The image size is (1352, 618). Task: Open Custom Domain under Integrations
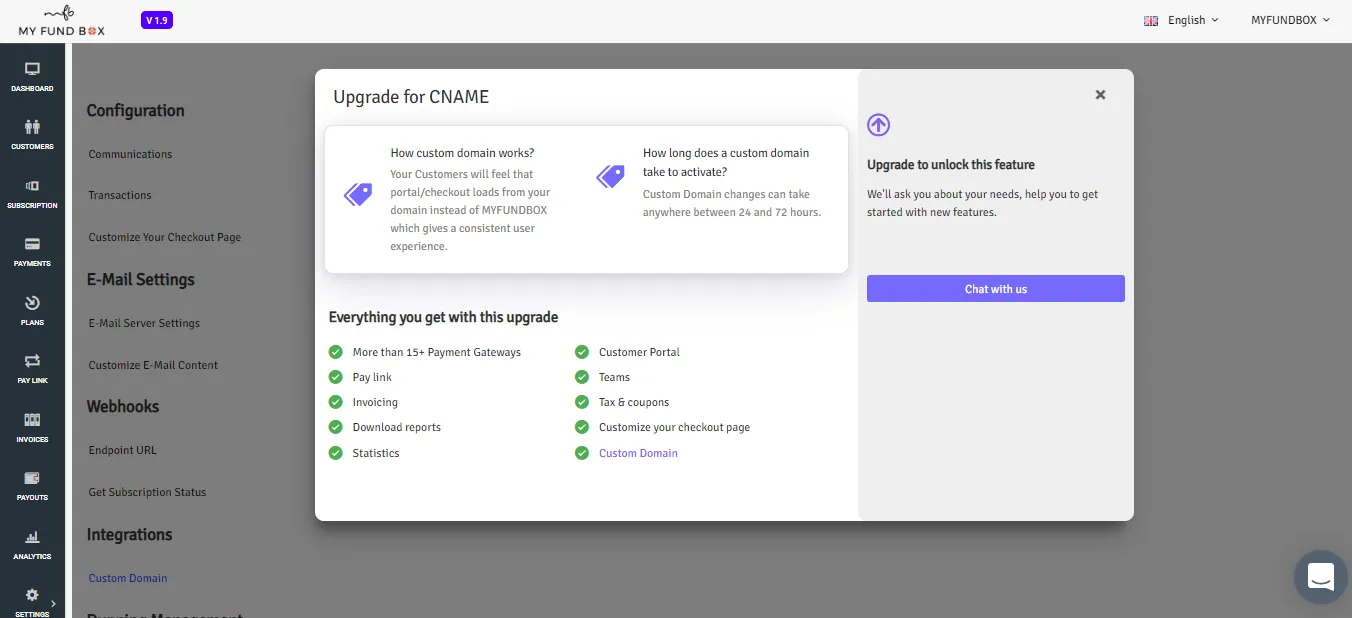pos(128,578)
